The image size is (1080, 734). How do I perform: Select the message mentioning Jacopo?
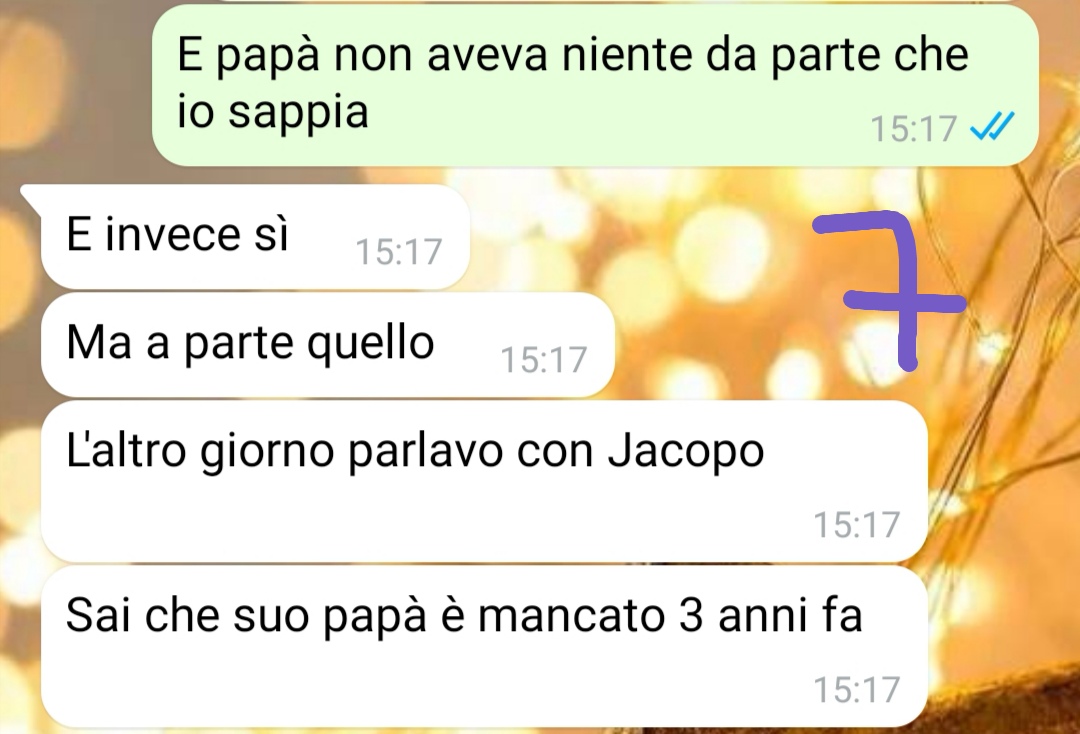click(x=485, y=481)
